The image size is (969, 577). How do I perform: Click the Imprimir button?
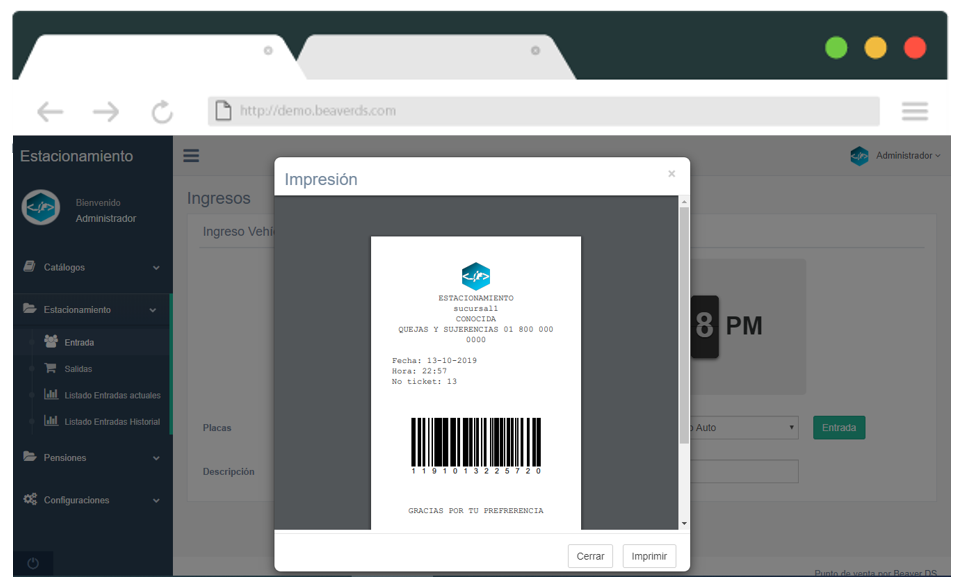pos(649,556)
